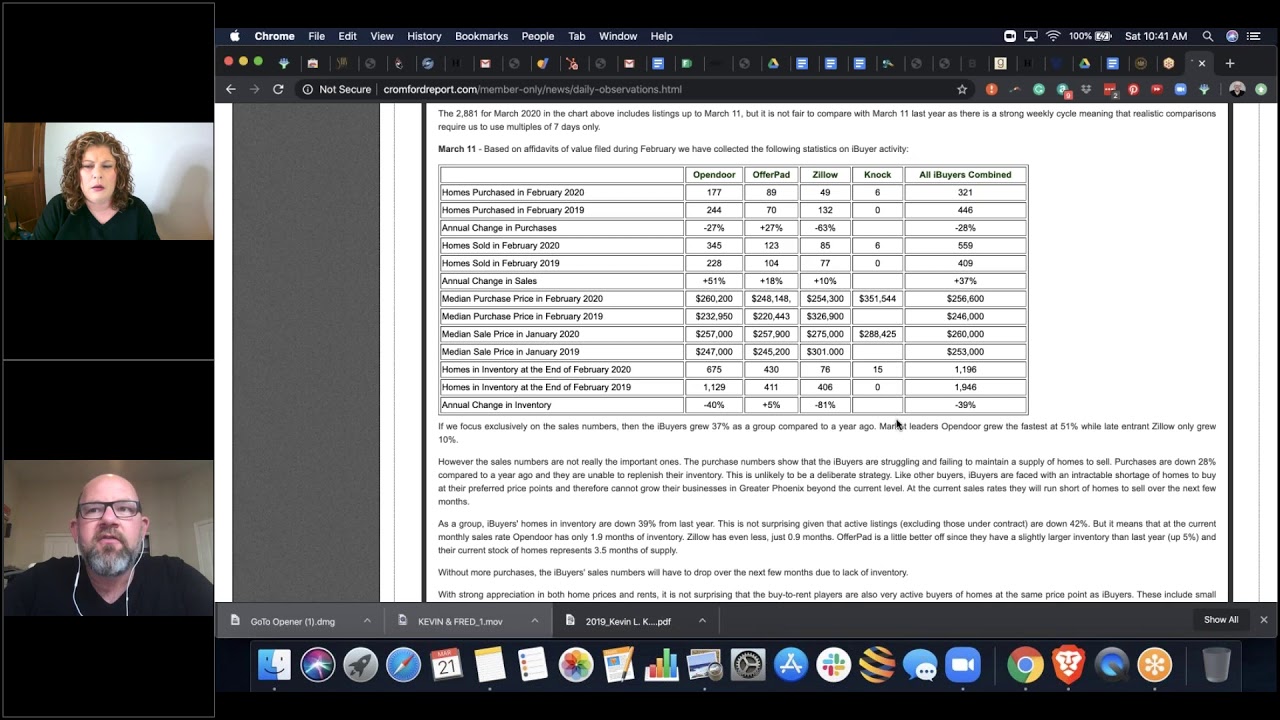Open the KEVIN & FRED_1.mov download
This screenshot has width=1280, height=720.
coord(459,621)
